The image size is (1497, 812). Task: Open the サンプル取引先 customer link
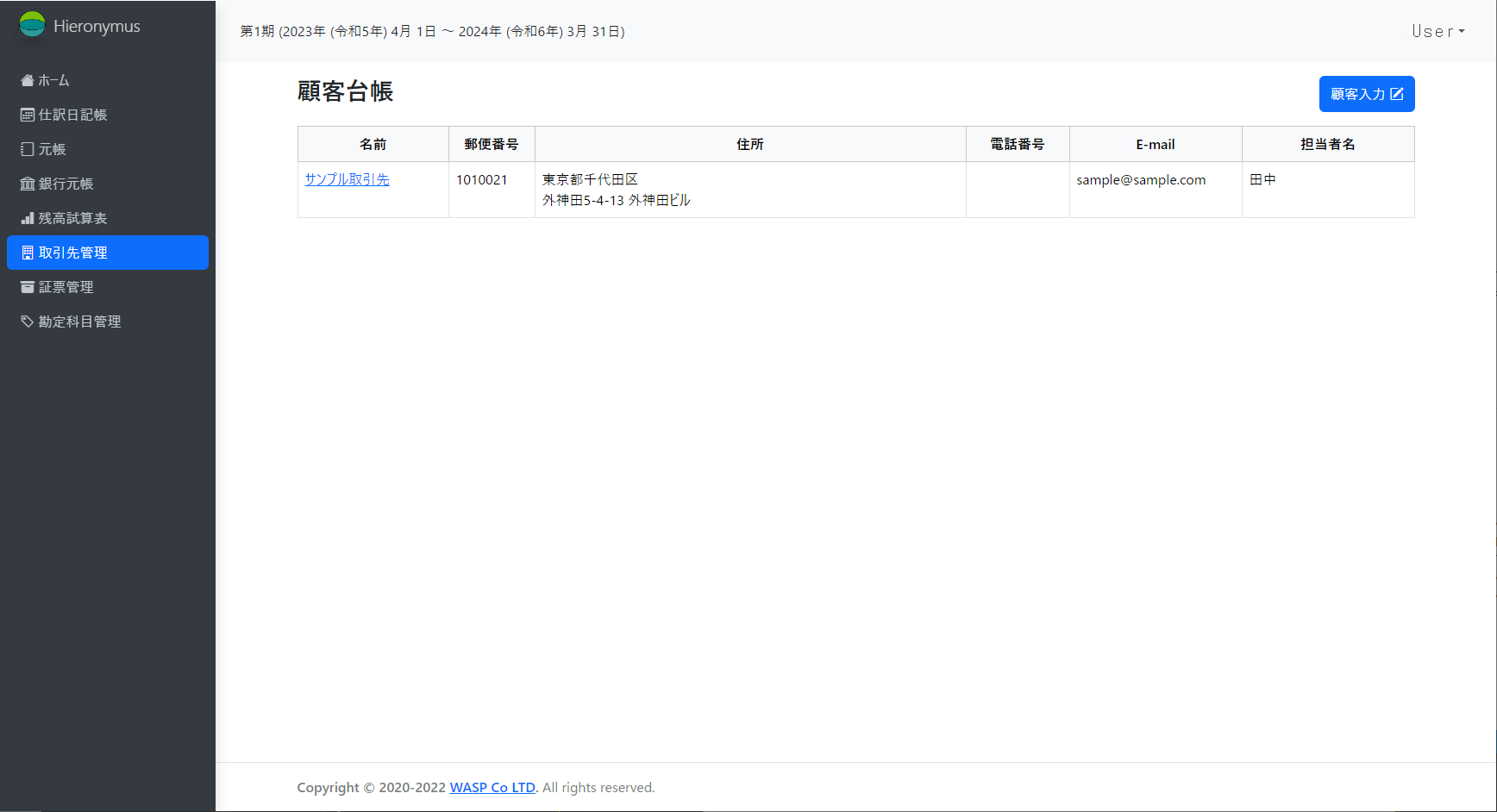(x=348, y=179)
